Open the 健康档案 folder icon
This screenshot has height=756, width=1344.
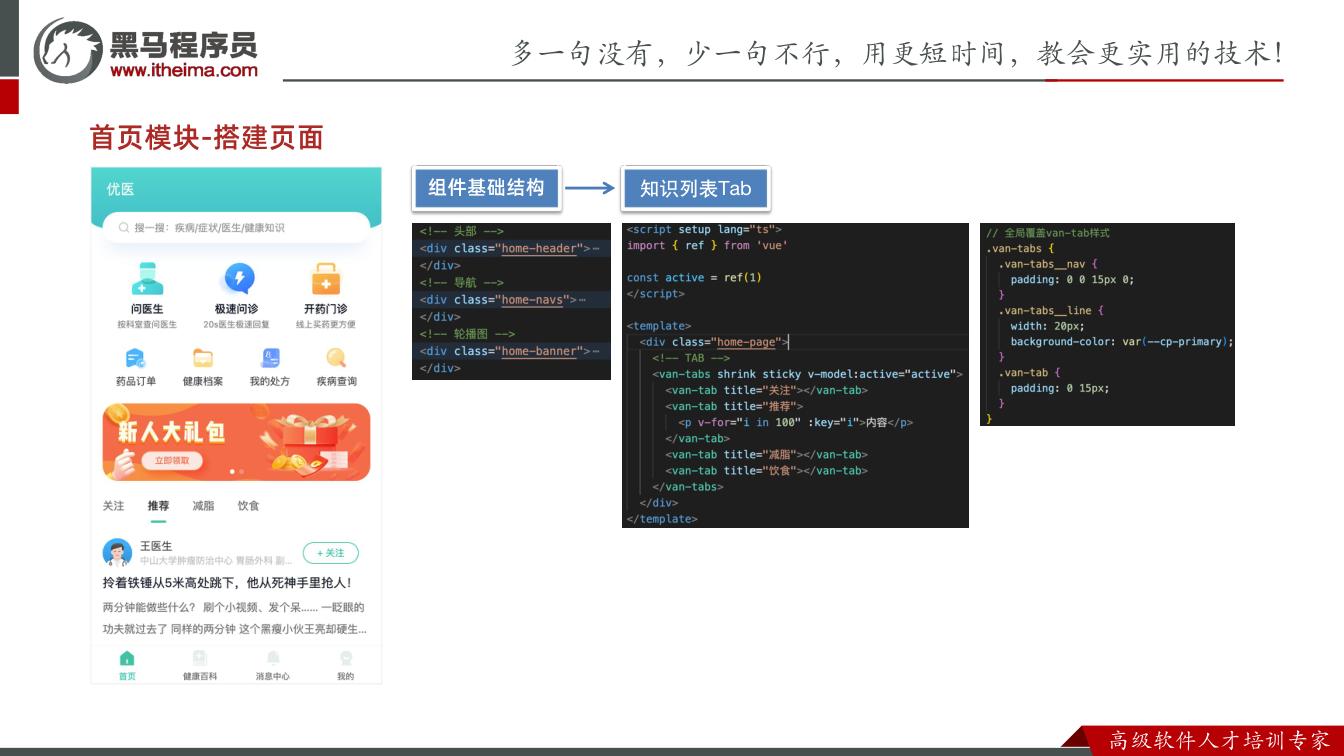(x=203, y=358)
